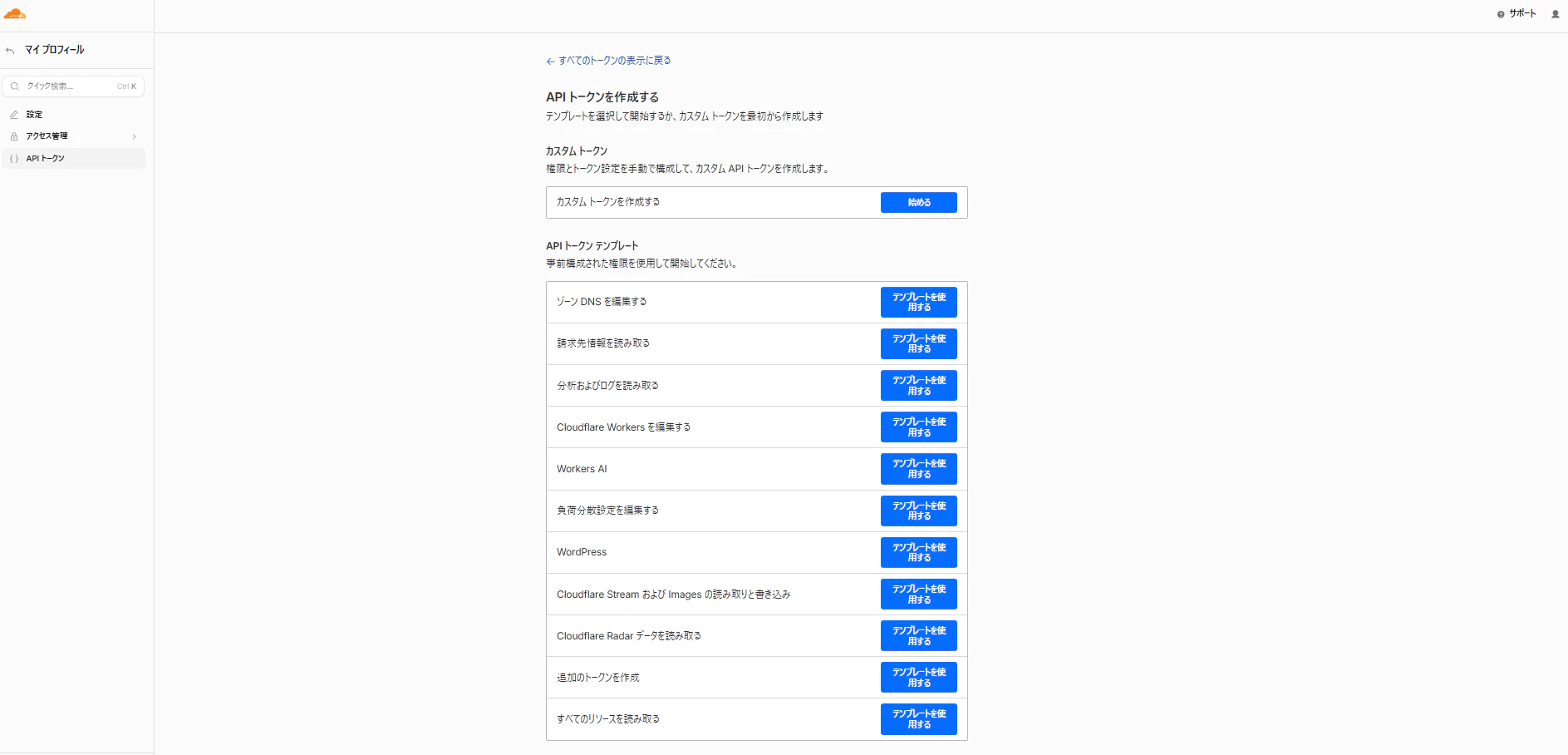Click the Cloudflare Workers を編集する row label
This screenshot has width=1568, height=755.
[x=623, y=427]
